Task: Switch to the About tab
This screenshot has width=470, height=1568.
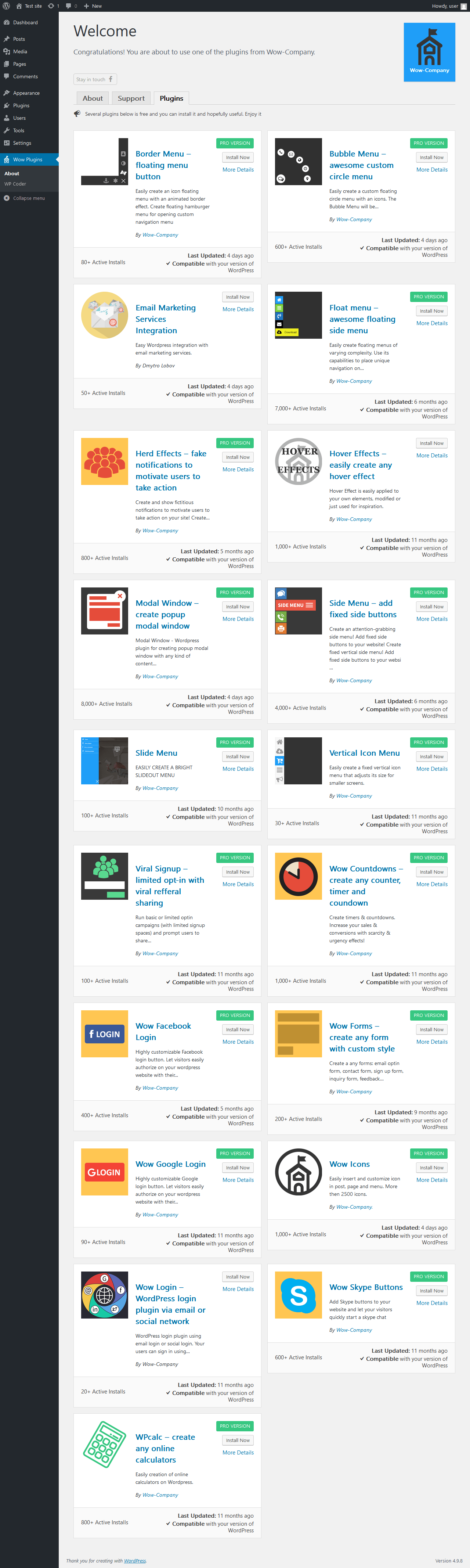Action: (93, 98)
